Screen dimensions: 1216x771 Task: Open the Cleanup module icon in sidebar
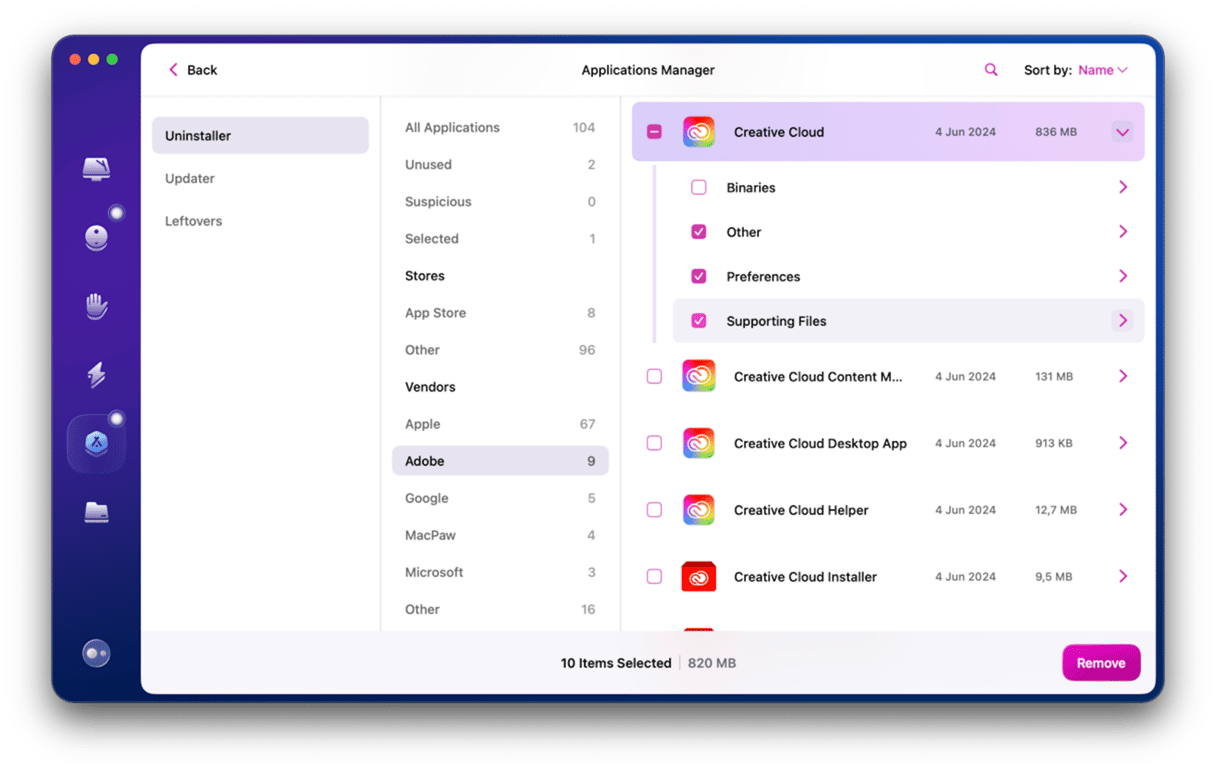tap(96, 237)
